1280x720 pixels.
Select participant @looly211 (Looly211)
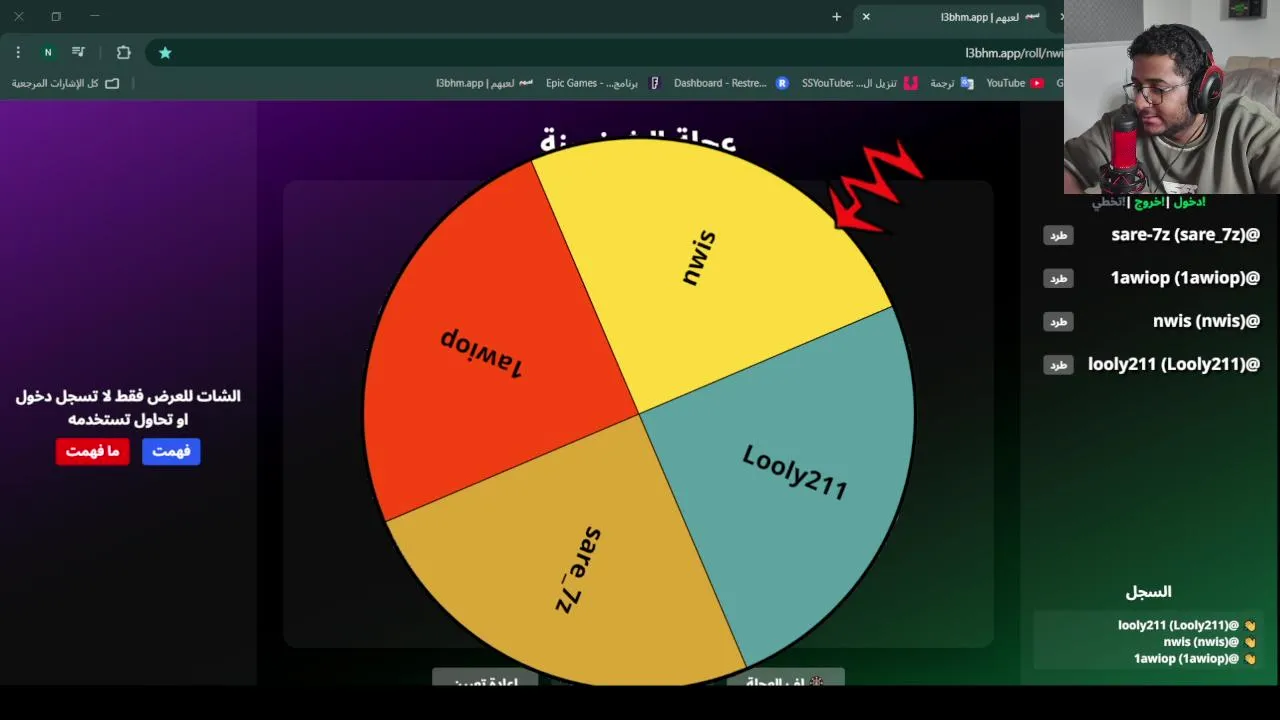tap(1174, 364)
